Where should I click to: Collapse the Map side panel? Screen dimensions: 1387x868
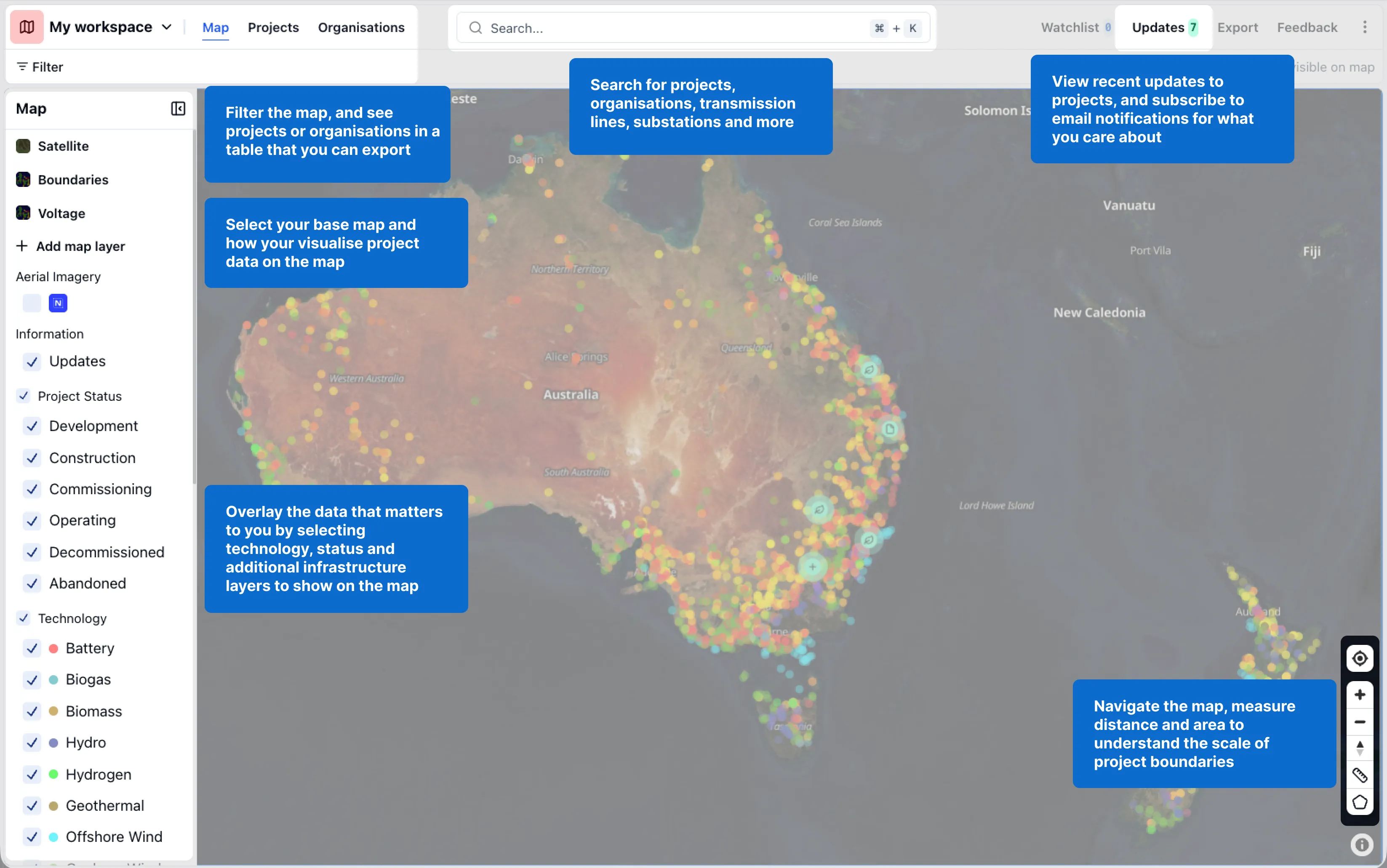pyautogui.click(x=178, y=109)
